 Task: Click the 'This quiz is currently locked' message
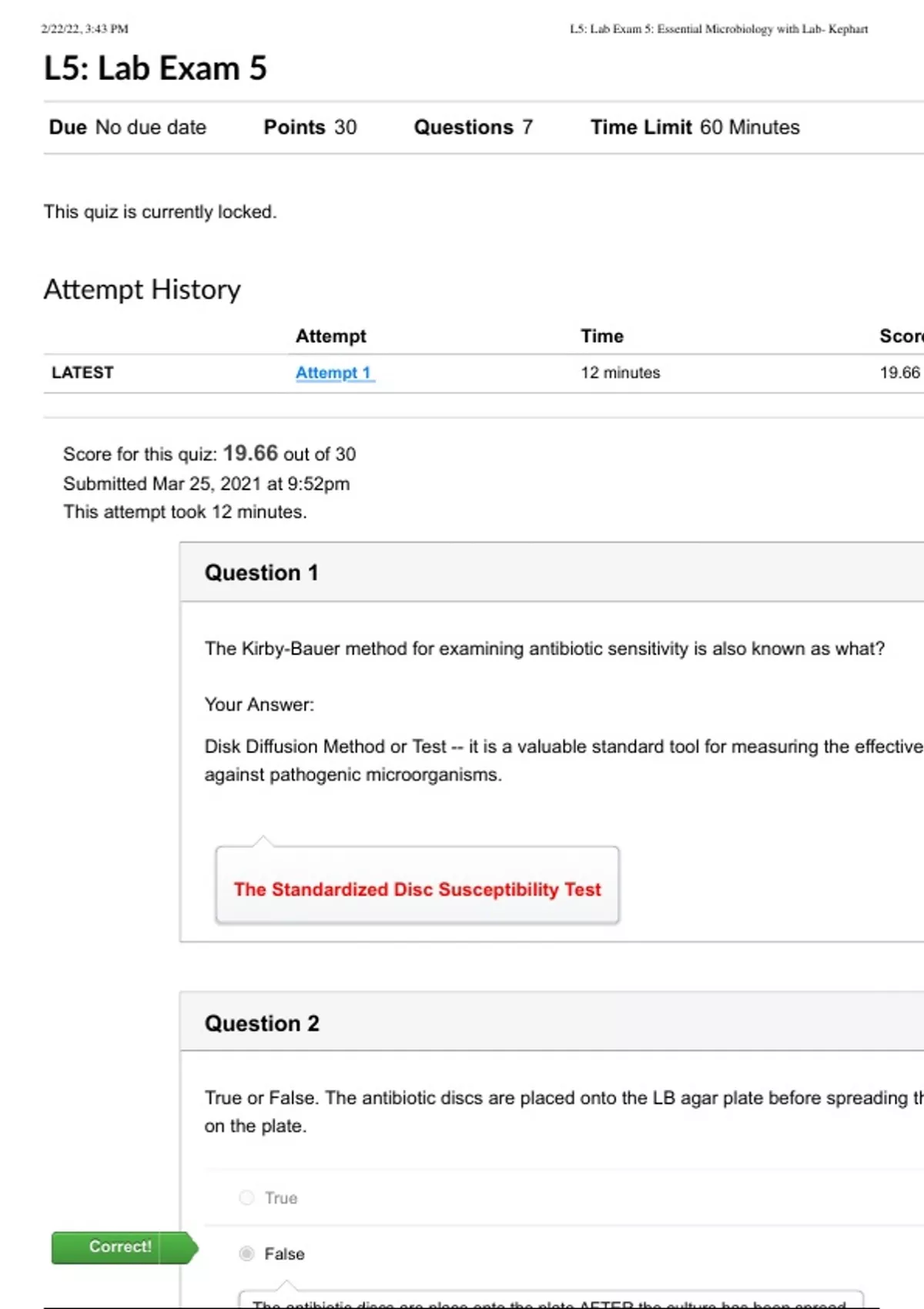tap(160, 212)
